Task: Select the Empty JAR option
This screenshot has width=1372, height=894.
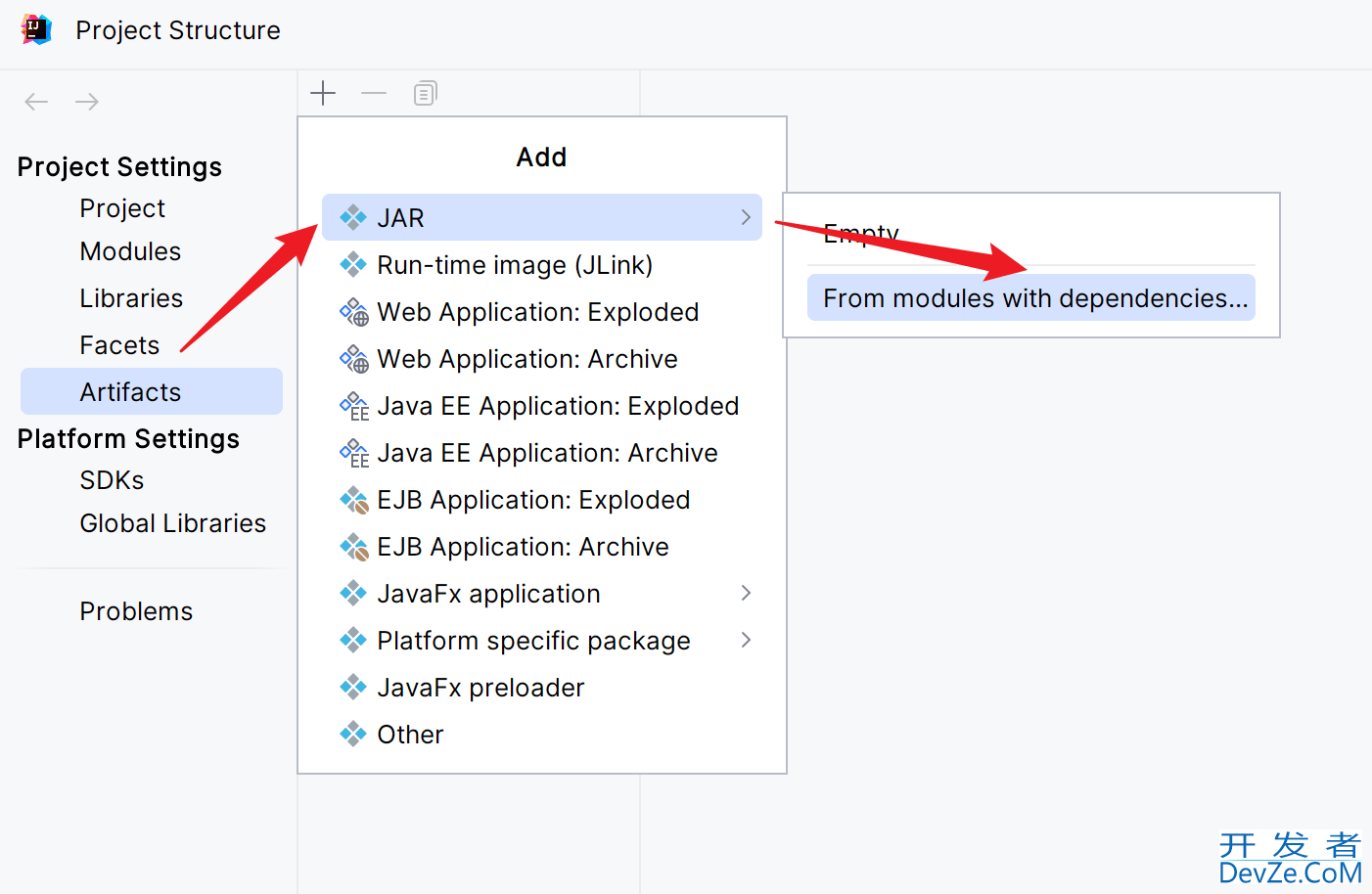Action: 1031,235
